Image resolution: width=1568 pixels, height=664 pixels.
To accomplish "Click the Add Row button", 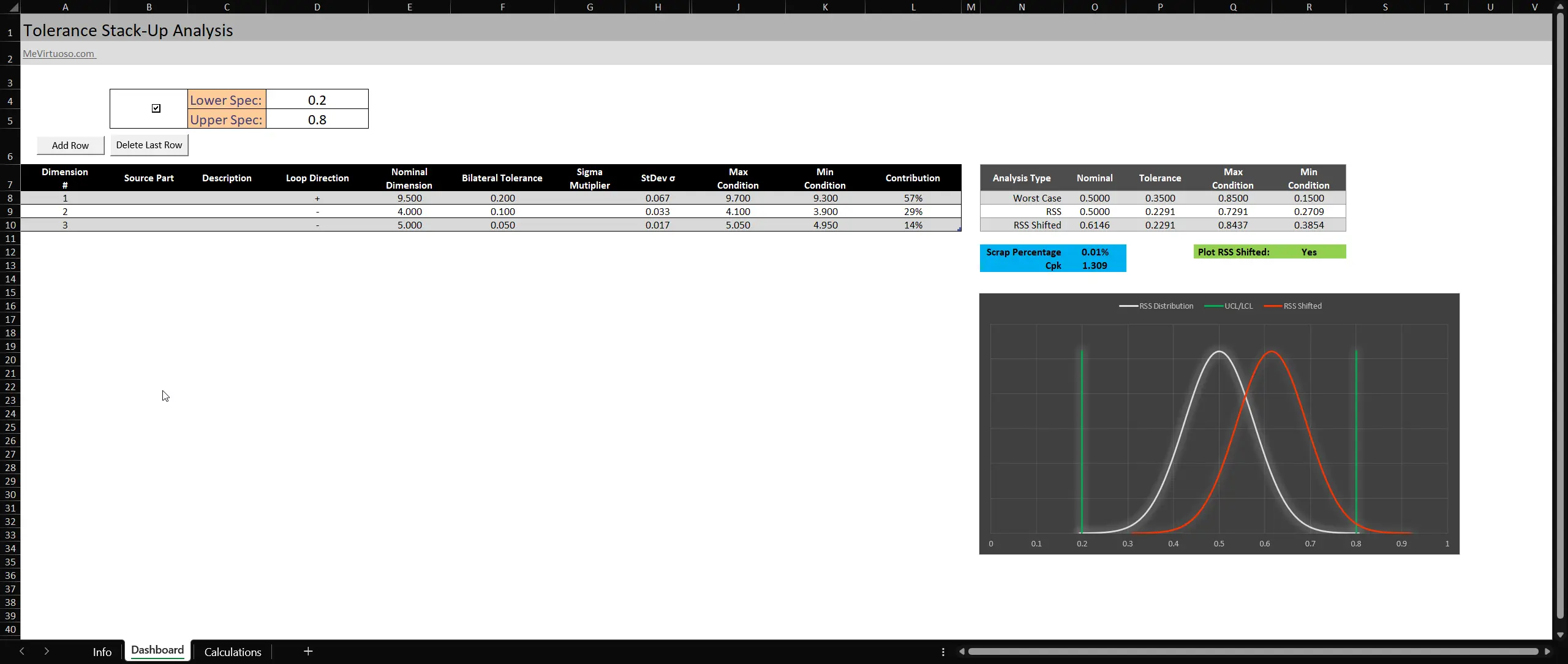I will pyautogui.click(x=70, y=145).
